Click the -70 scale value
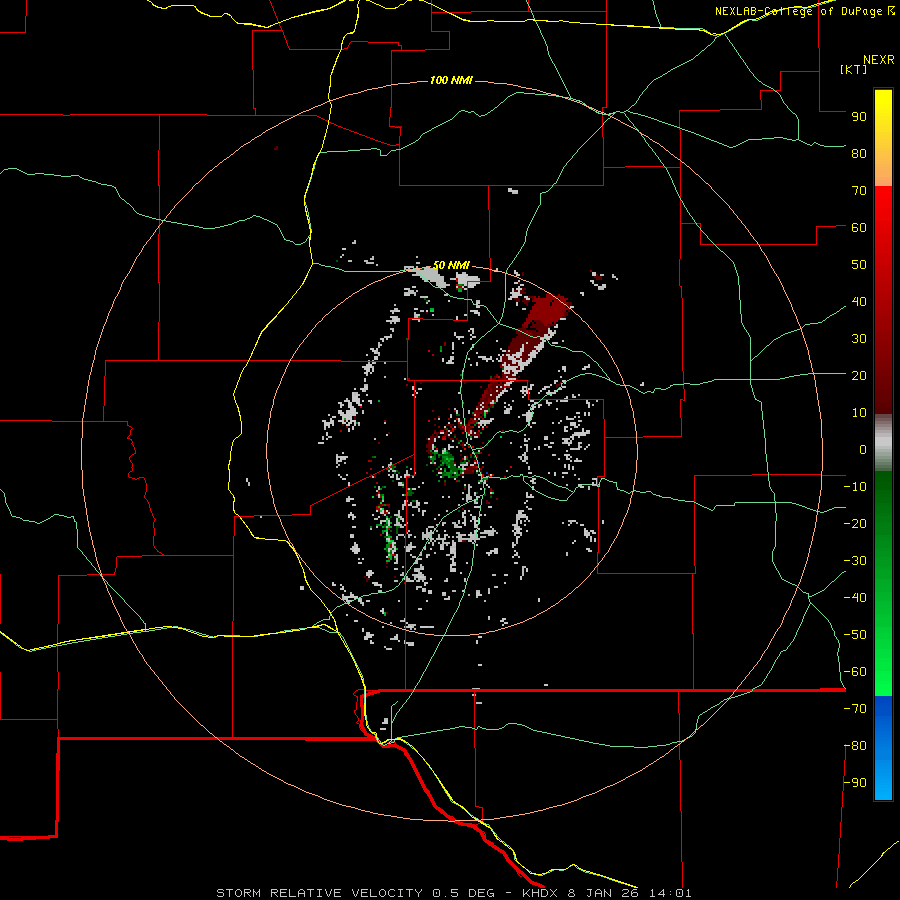The width and height of the screenshot is (900, 900). pos(855,709)
